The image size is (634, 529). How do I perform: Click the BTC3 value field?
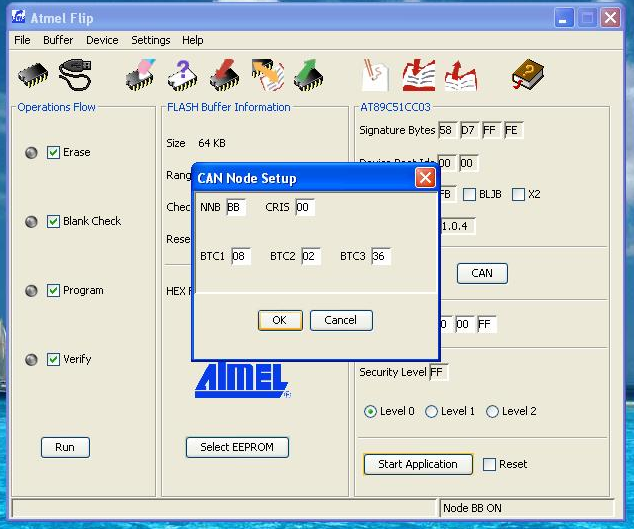pos(380,257)
